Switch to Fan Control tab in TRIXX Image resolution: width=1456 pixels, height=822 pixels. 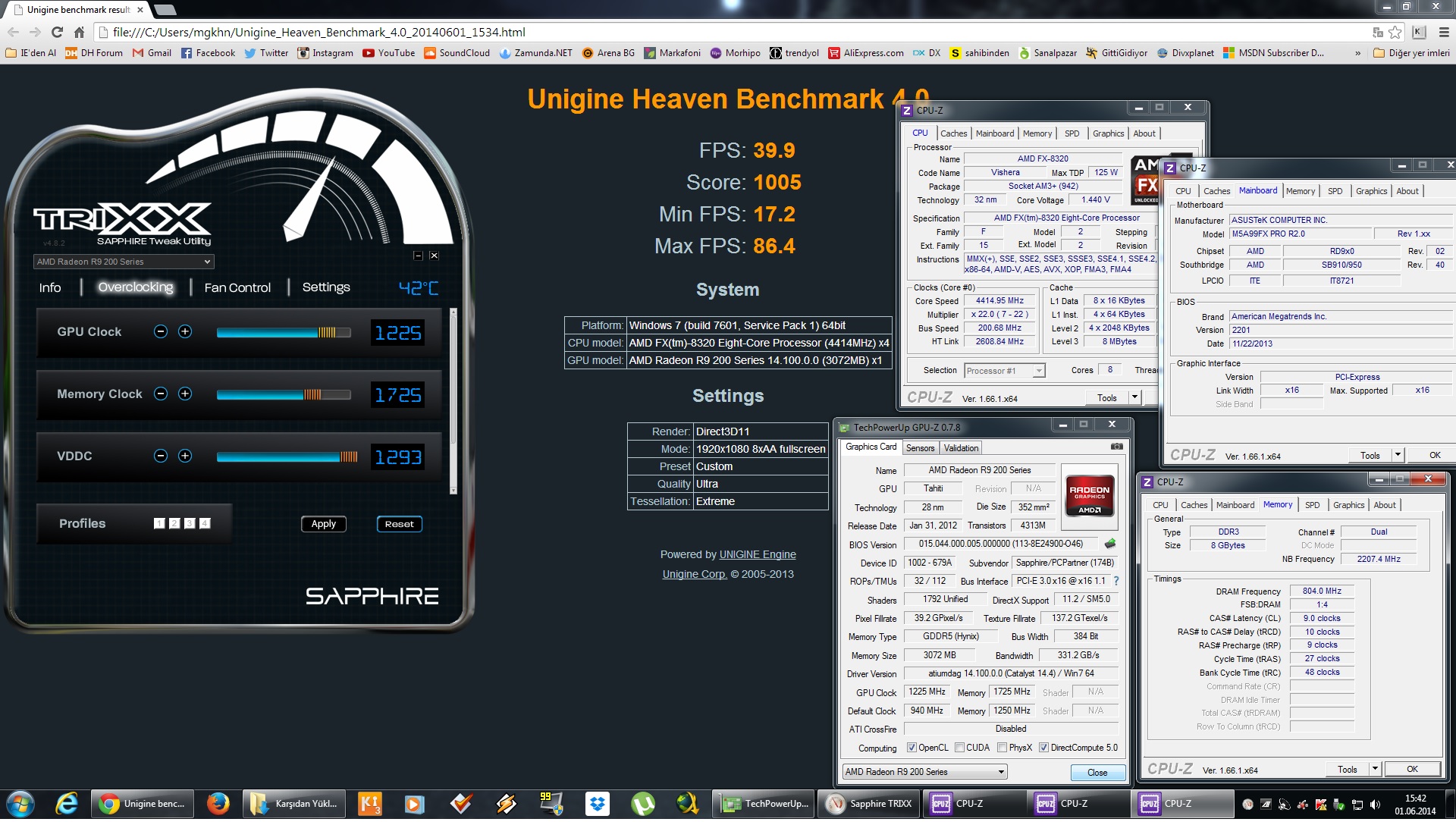coord(237,287)
